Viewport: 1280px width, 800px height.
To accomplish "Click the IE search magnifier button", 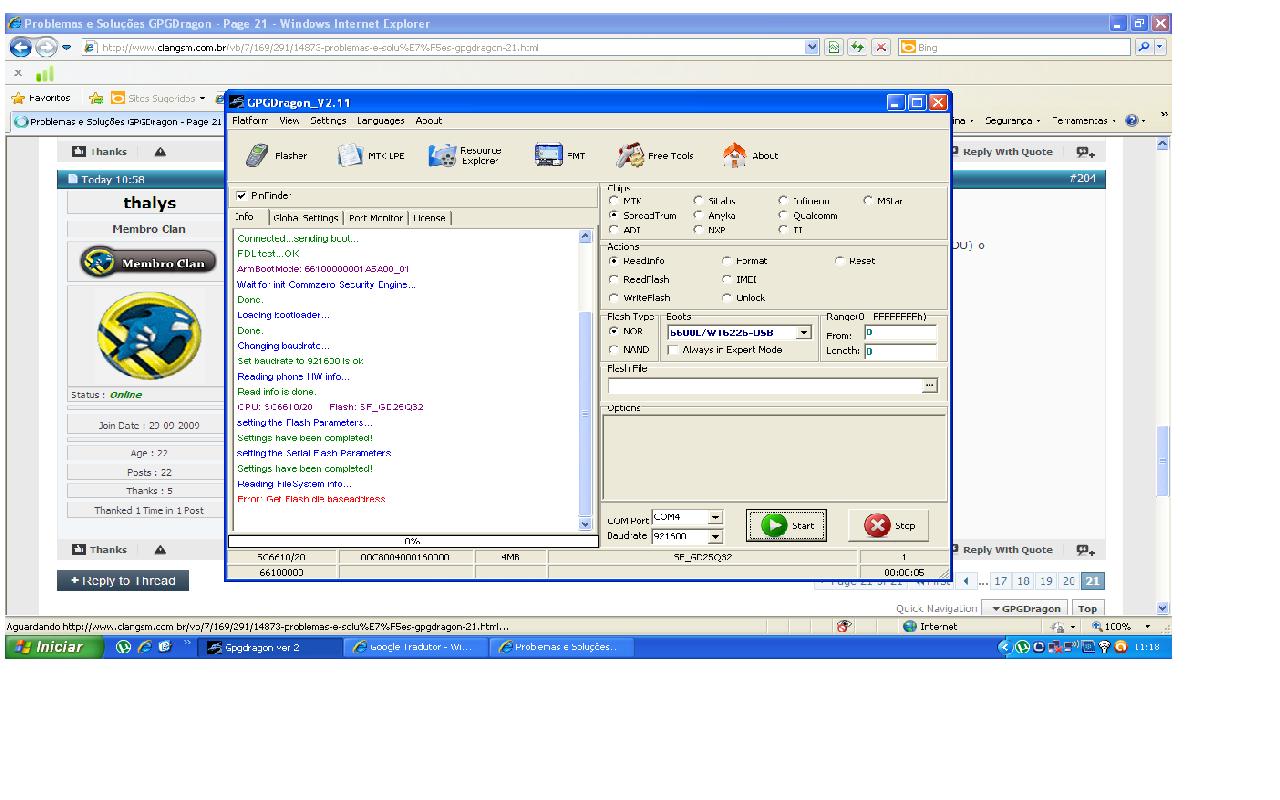I will click(x=1144, y=47).
